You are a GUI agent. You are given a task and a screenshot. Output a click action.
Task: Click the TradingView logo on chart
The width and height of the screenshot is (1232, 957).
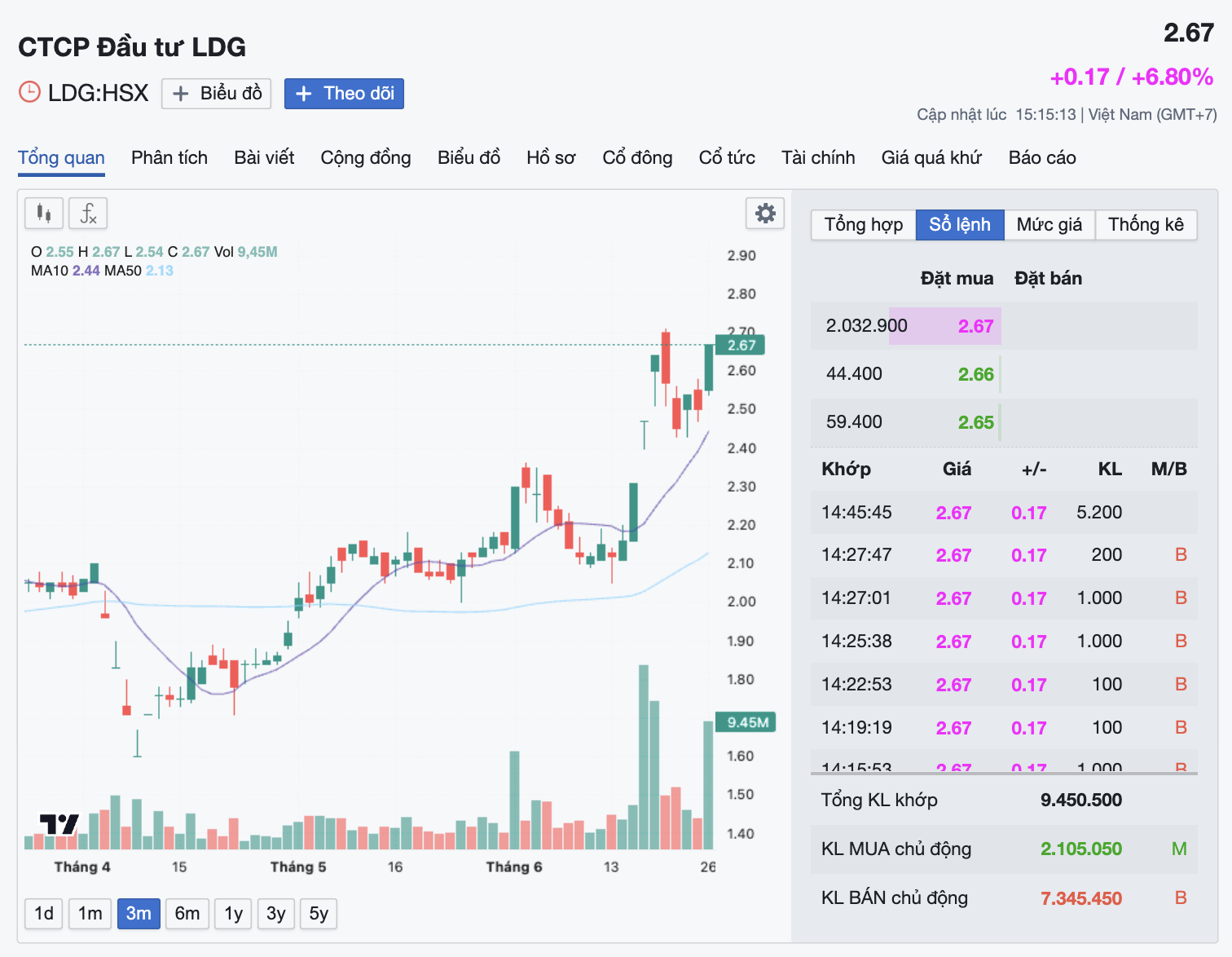[x=59, y=824]
